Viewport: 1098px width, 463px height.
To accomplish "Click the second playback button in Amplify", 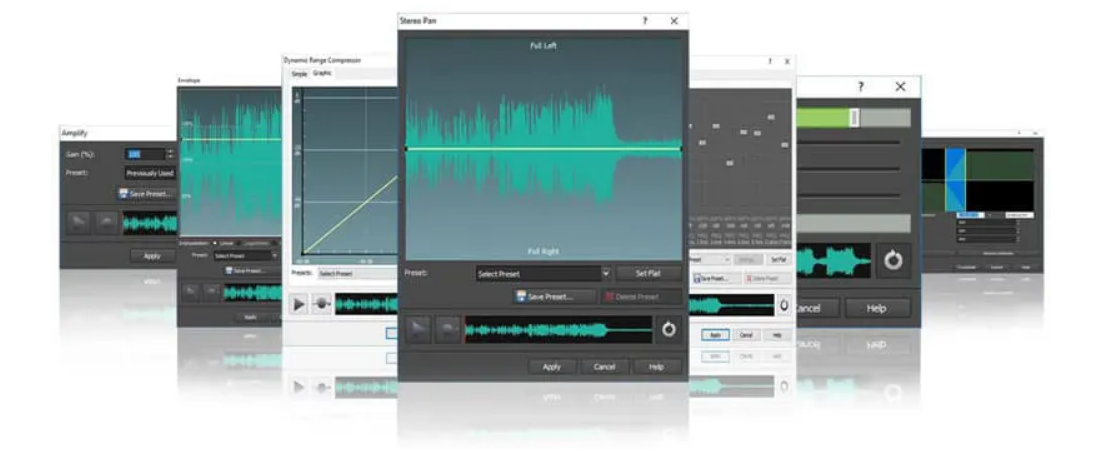I will pos(106,223).
